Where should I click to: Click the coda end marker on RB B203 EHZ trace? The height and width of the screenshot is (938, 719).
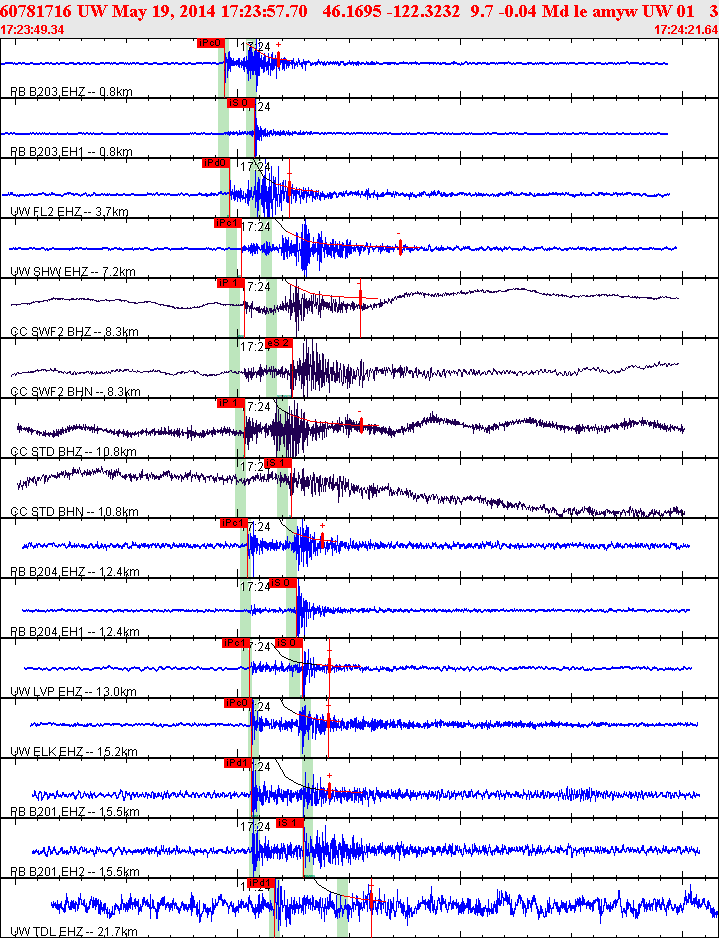point(278,59)
